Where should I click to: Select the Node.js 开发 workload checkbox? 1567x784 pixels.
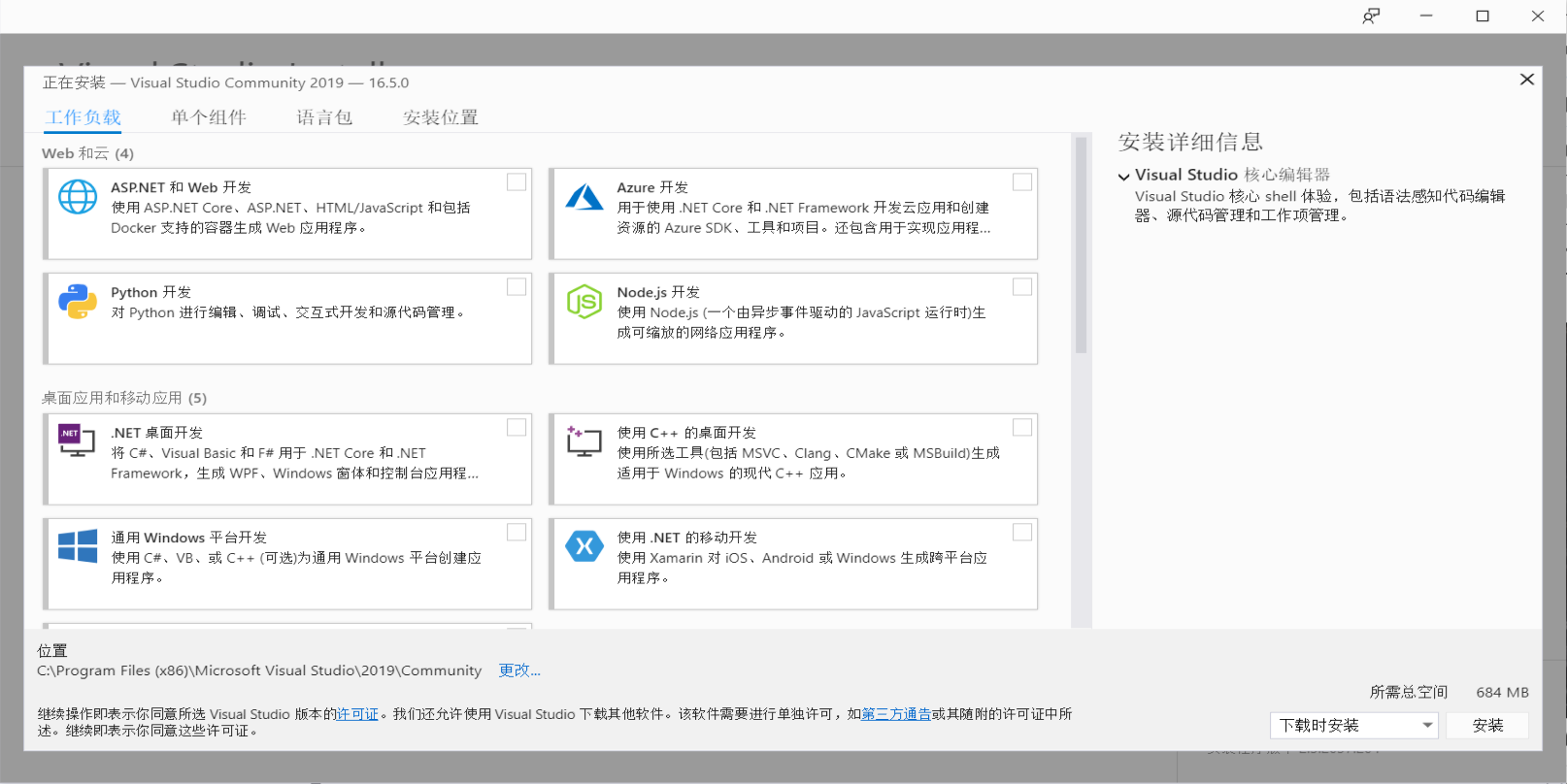pyautogui.click(x=1022, y=286)
